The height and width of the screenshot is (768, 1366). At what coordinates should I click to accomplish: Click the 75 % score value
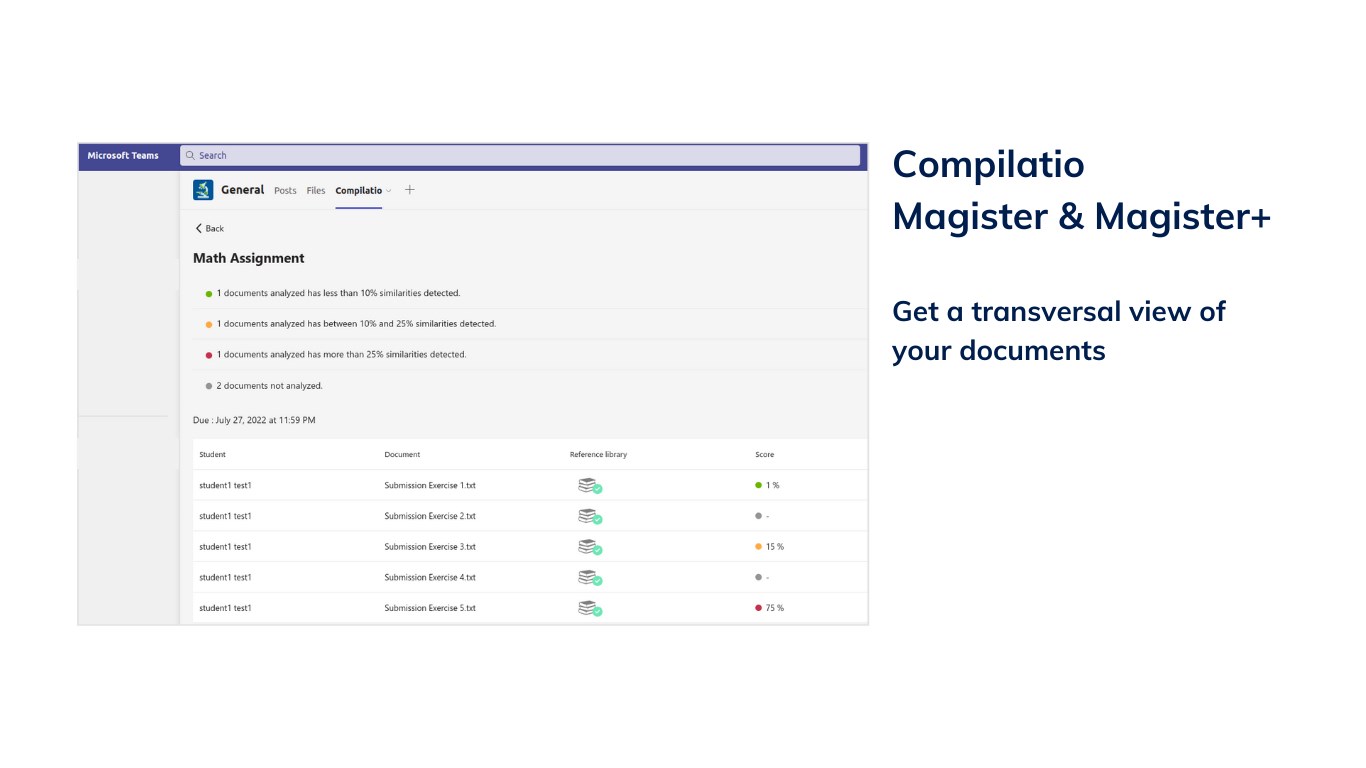[775, 609]
